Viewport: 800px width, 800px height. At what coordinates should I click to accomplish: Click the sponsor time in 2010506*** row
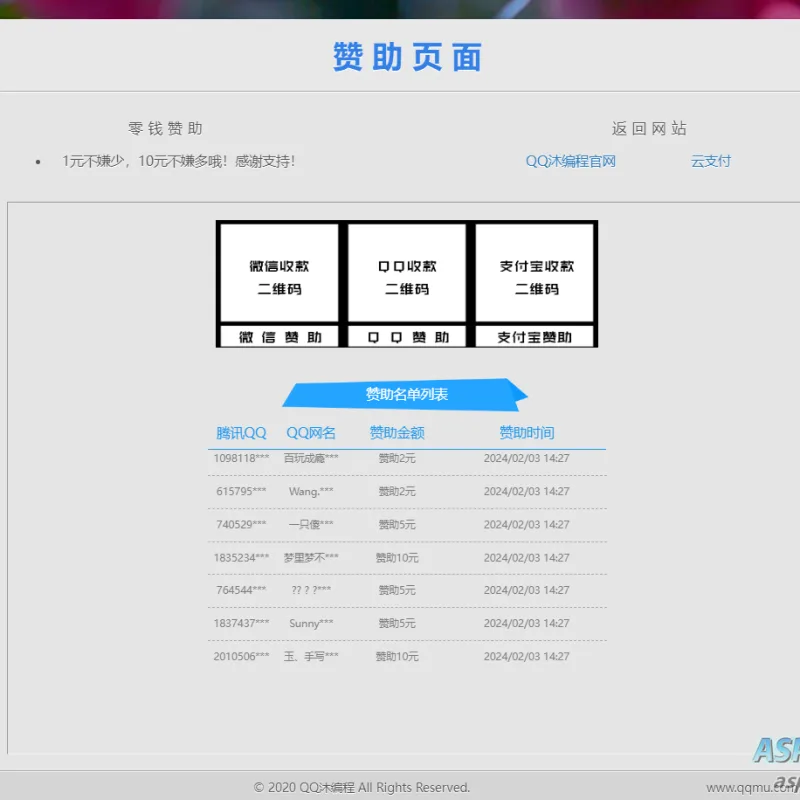coord(527,656)
